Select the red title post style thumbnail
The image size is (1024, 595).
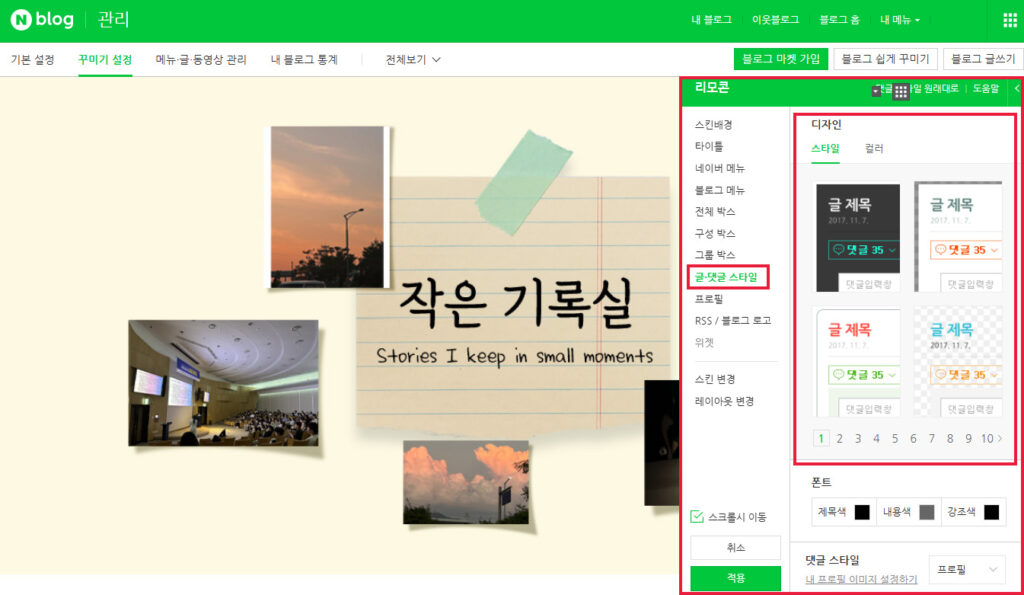(x=857, y=362)
